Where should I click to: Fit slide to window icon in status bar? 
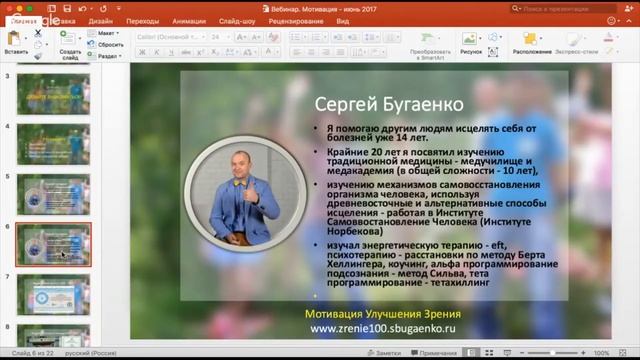tap(623, 353)
